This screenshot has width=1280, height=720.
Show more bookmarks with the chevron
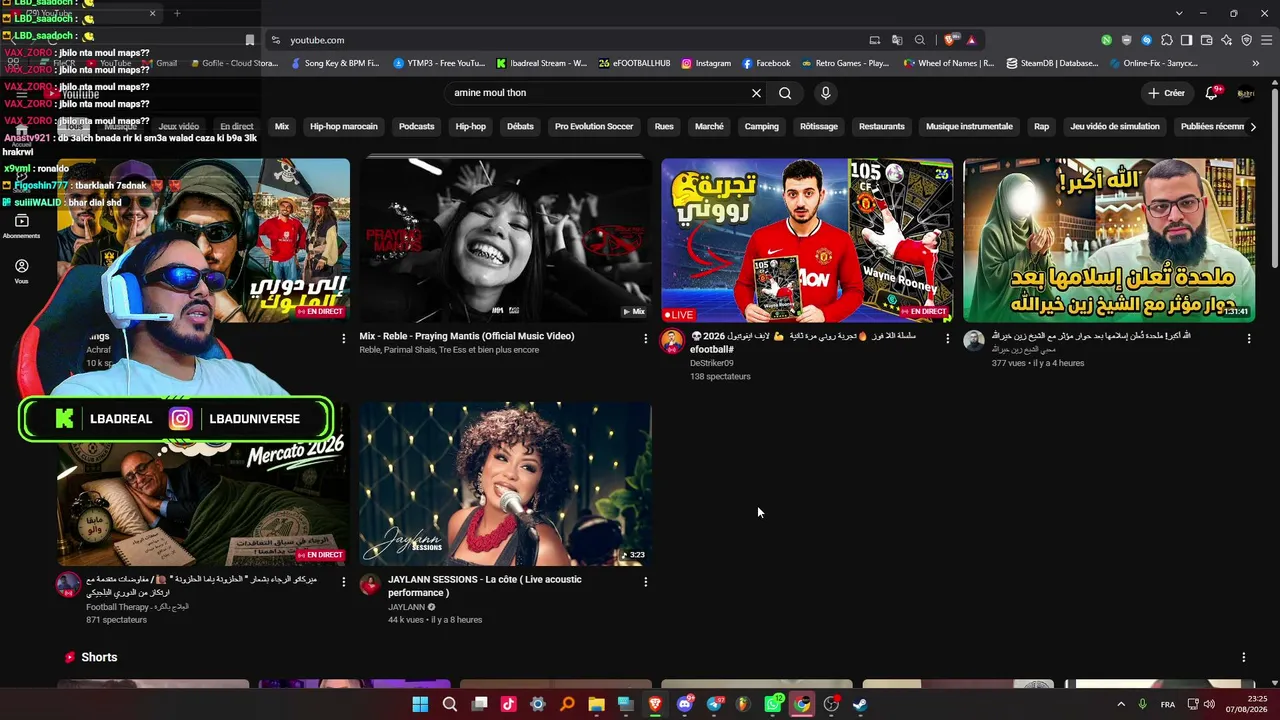click(1256, 63)
